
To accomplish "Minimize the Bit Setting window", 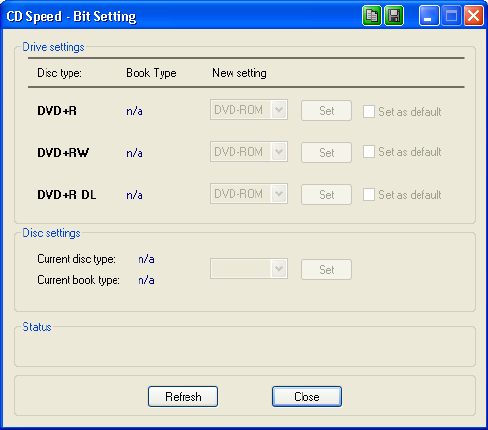I will pos(429,15).
